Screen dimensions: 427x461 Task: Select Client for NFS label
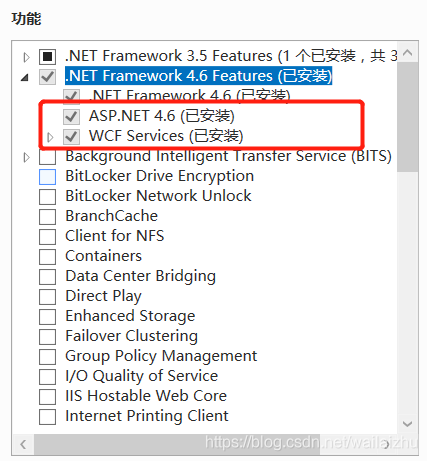[x=115, y=236]
